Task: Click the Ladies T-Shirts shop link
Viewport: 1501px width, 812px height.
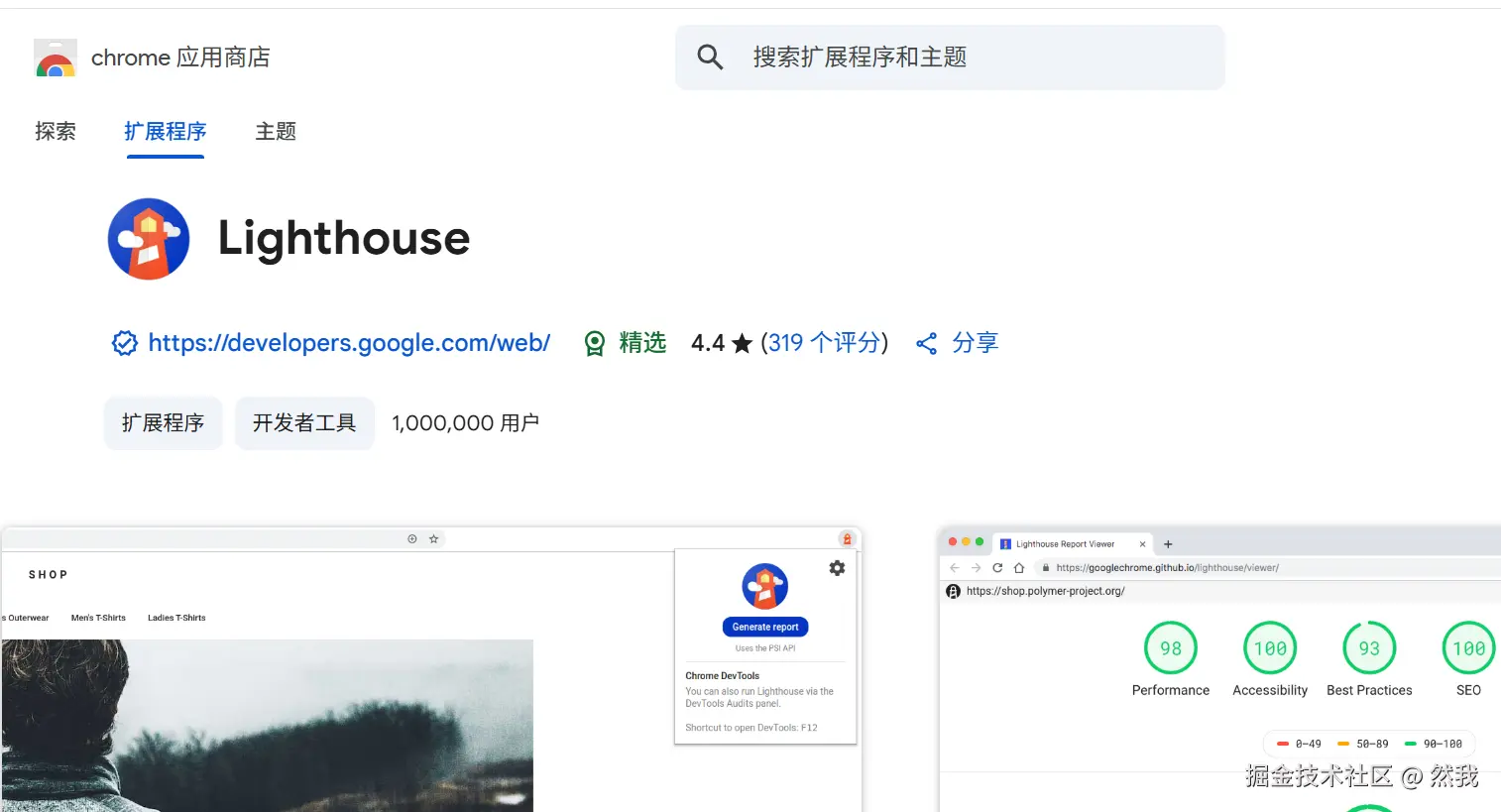Action: [176, 618]
